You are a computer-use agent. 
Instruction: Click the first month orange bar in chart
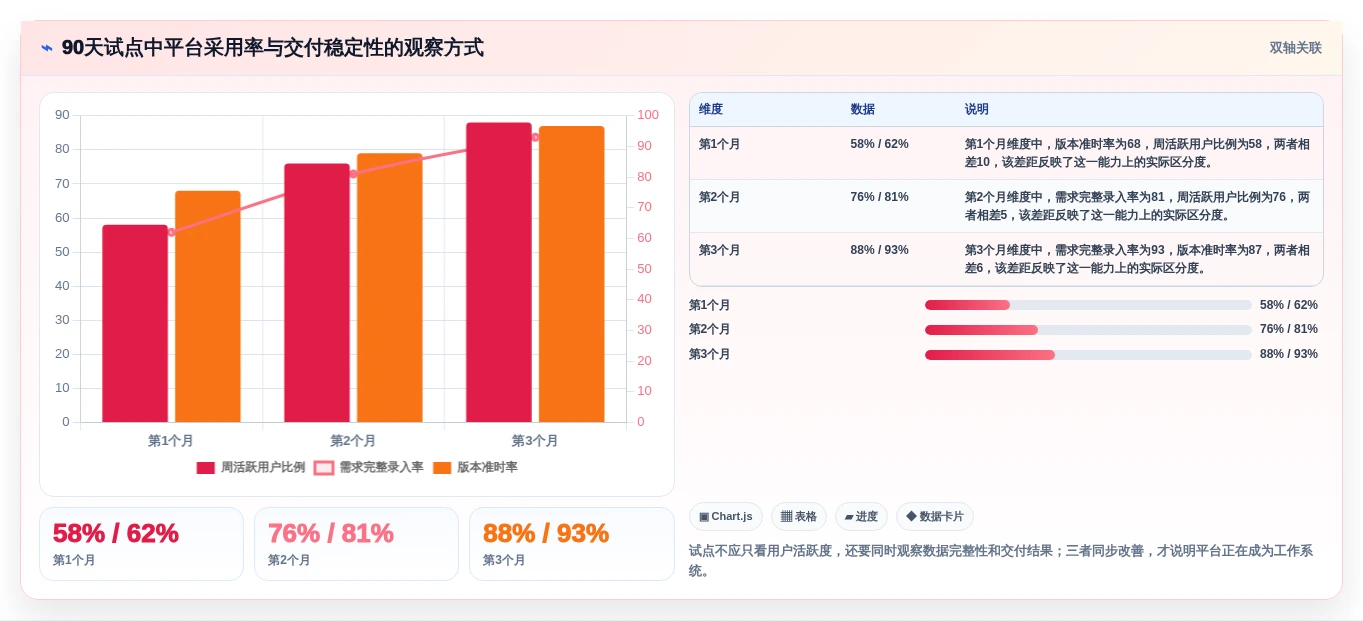coord(208,306)
